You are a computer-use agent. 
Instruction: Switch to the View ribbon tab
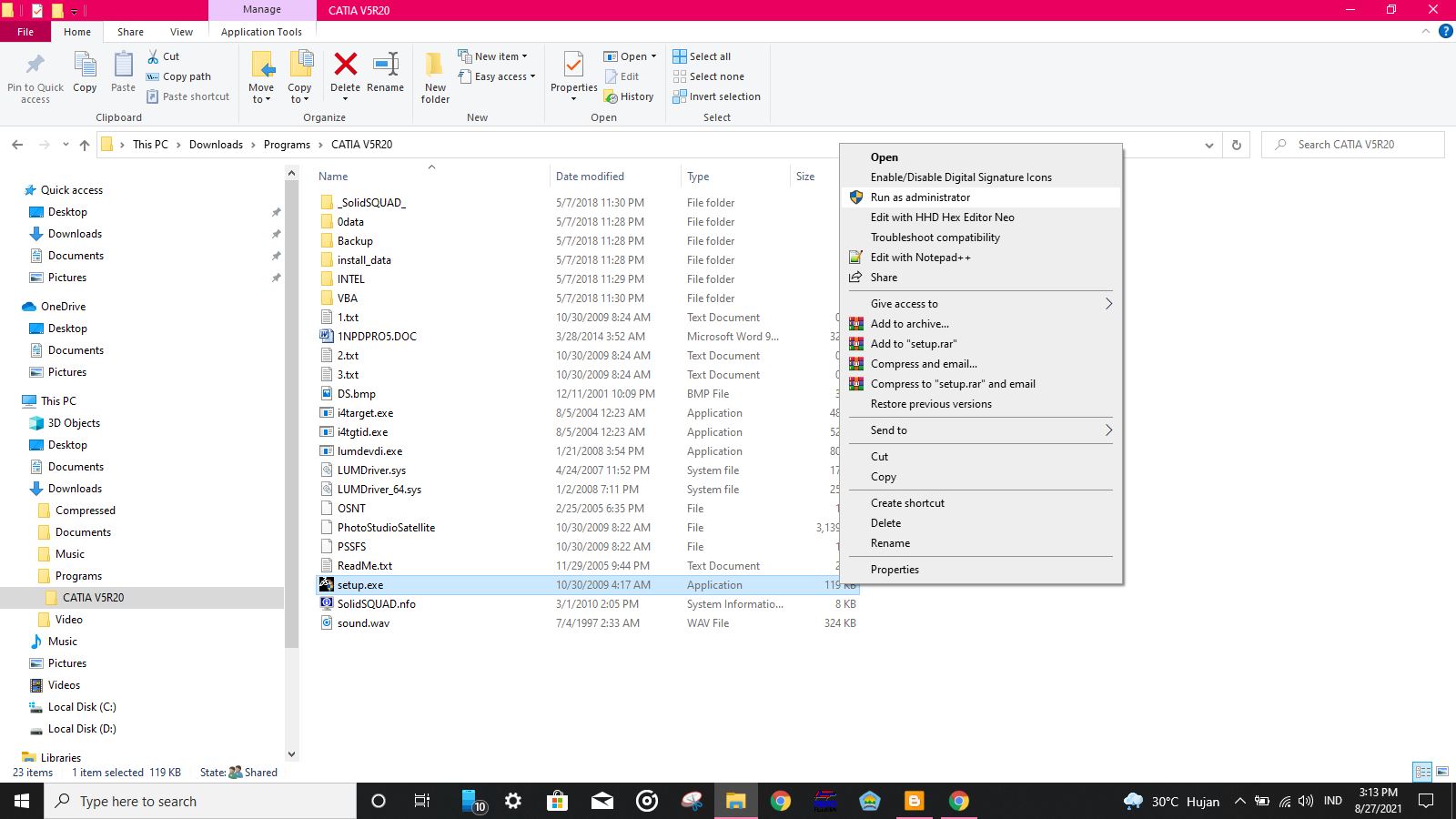(x=182, y=32)
